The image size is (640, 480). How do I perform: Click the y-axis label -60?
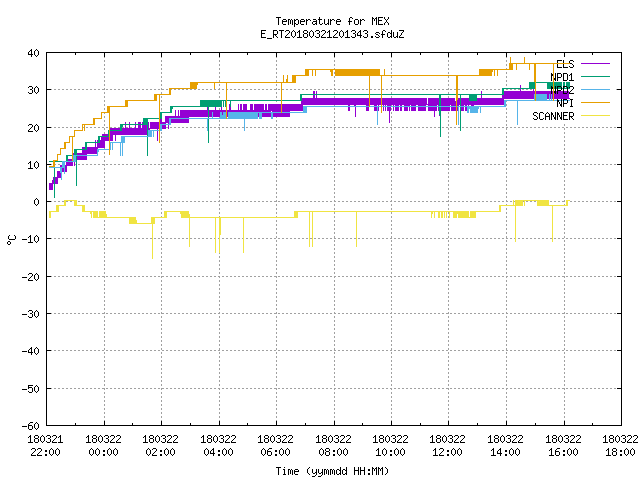click(x=31, y=426)
